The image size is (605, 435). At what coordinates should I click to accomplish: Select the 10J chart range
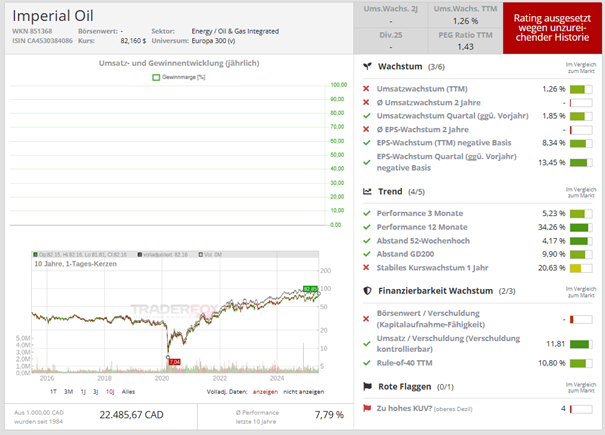[110, 392]
